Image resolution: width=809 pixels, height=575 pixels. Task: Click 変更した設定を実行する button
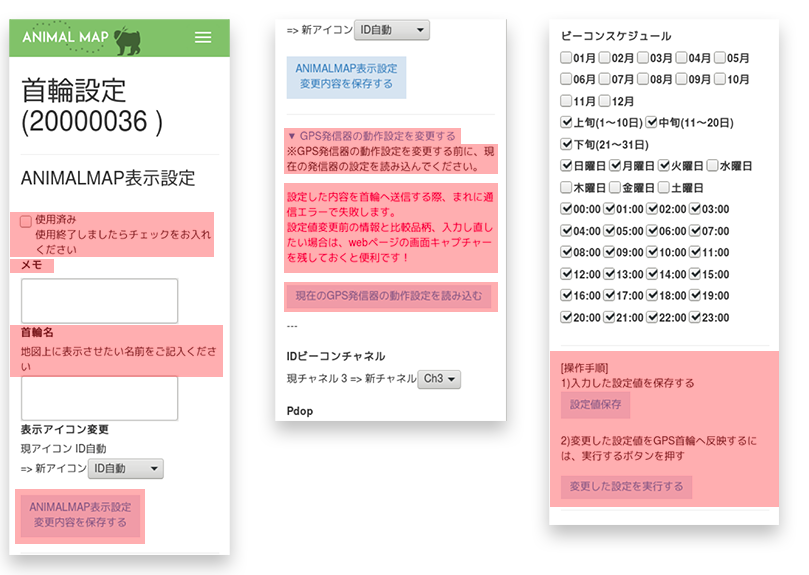tap(626, 486)
